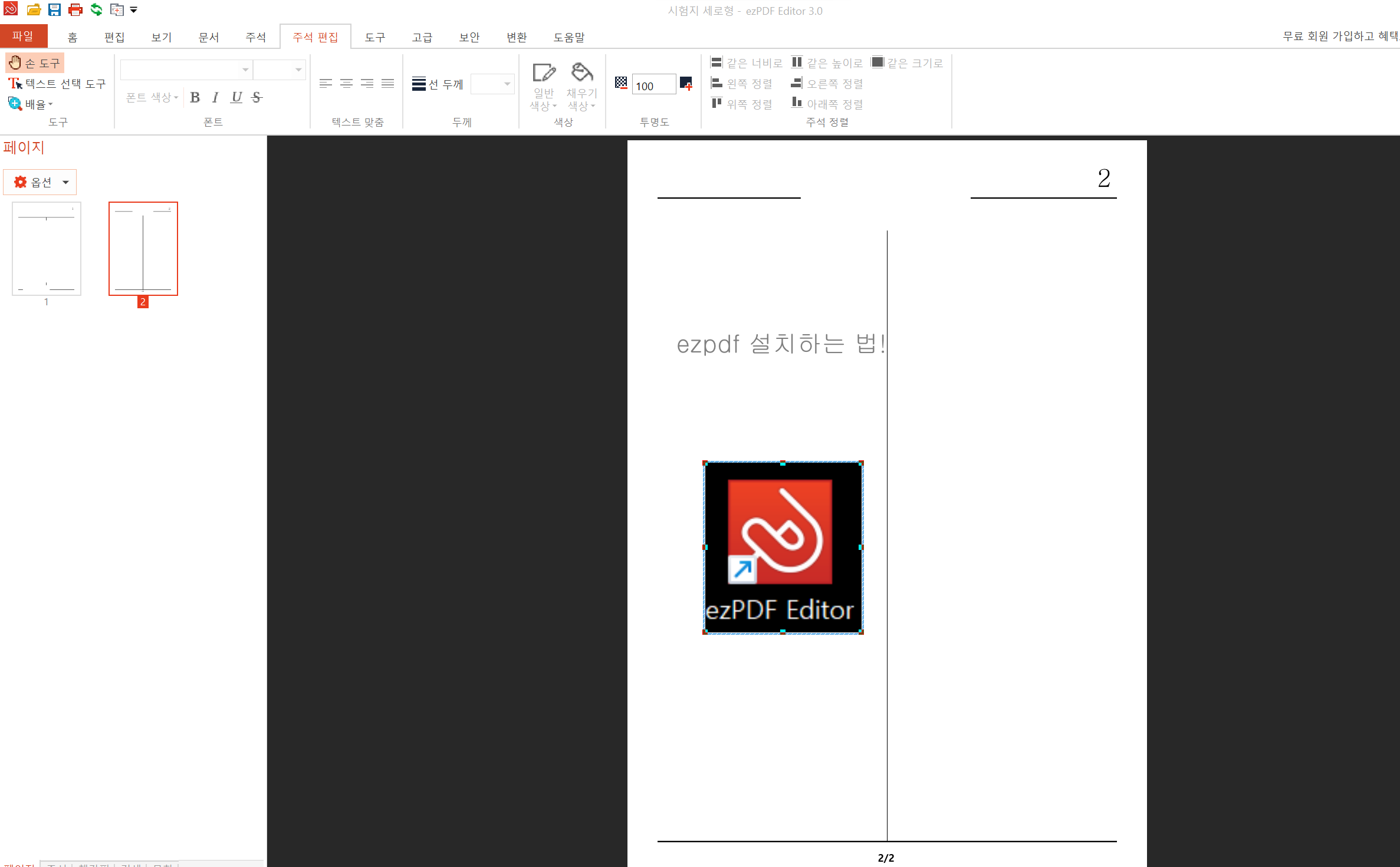
Task: Open 일반 색상 color picker
Action: 544,87
